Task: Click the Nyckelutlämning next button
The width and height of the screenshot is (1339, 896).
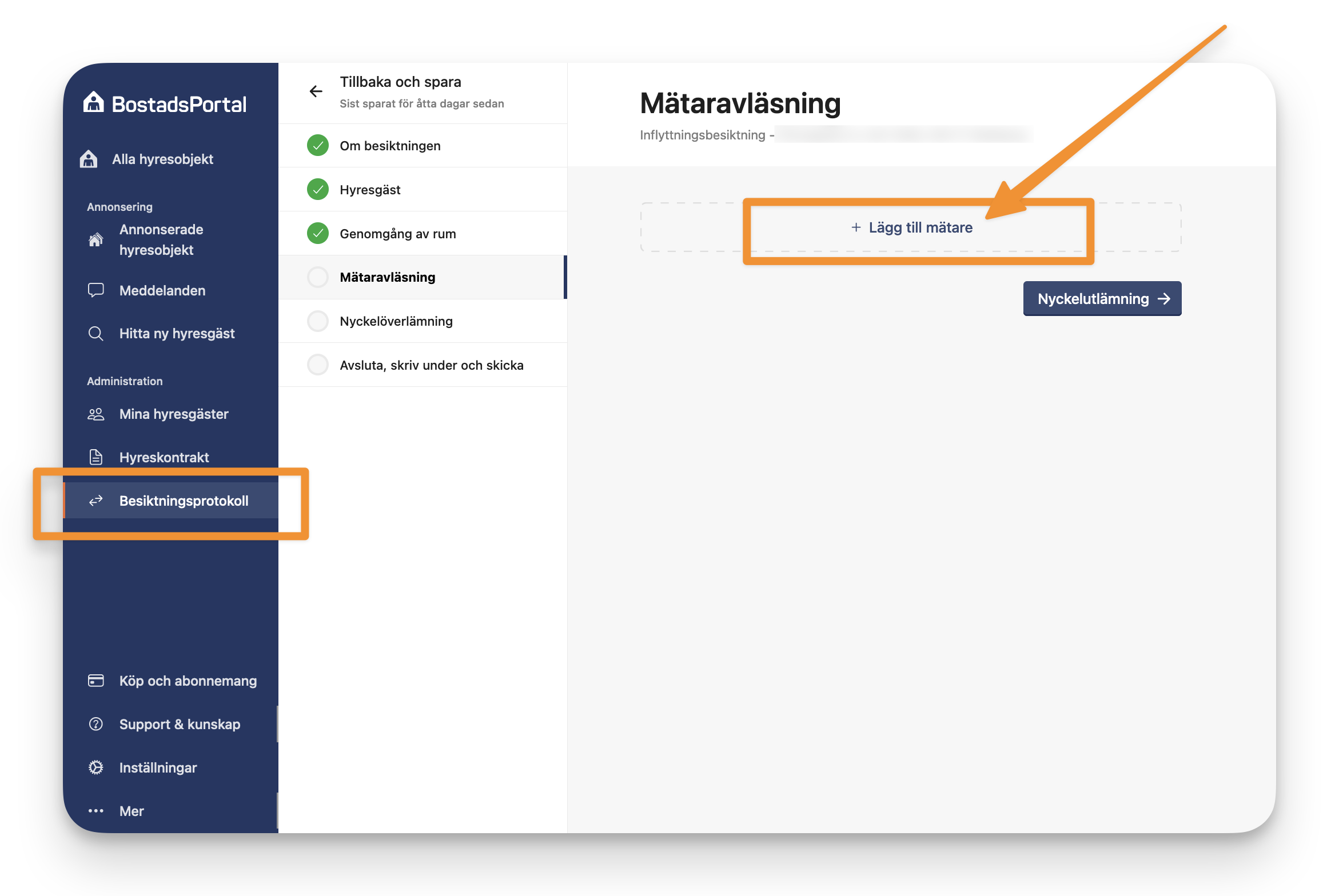Action: click(x=1102, y=299)
